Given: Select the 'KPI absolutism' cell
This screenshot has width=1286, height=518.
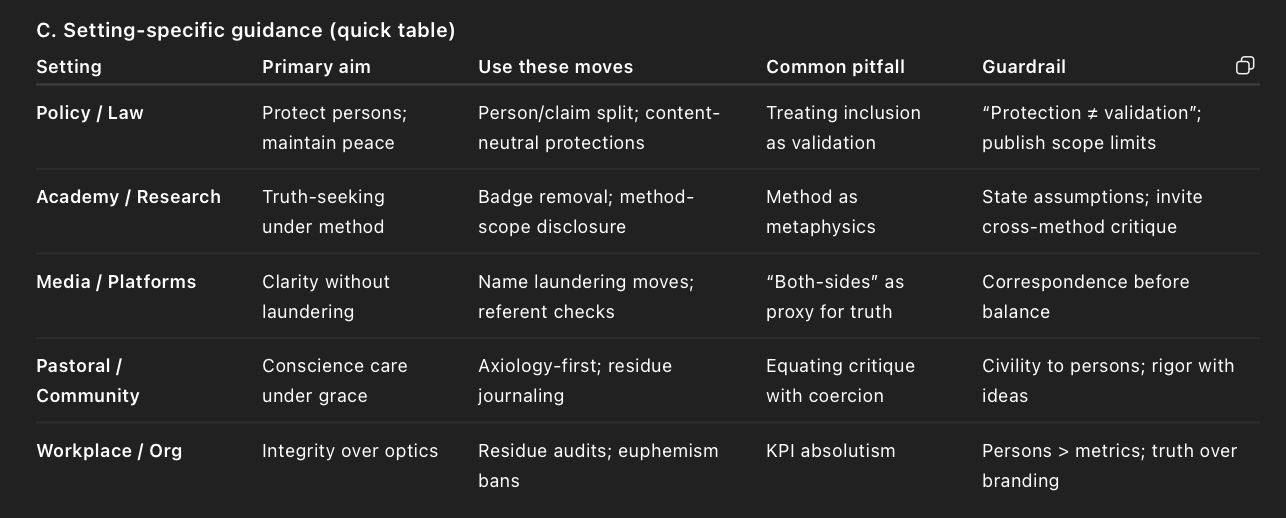Looking at the screenshot, I should (830, 451).
